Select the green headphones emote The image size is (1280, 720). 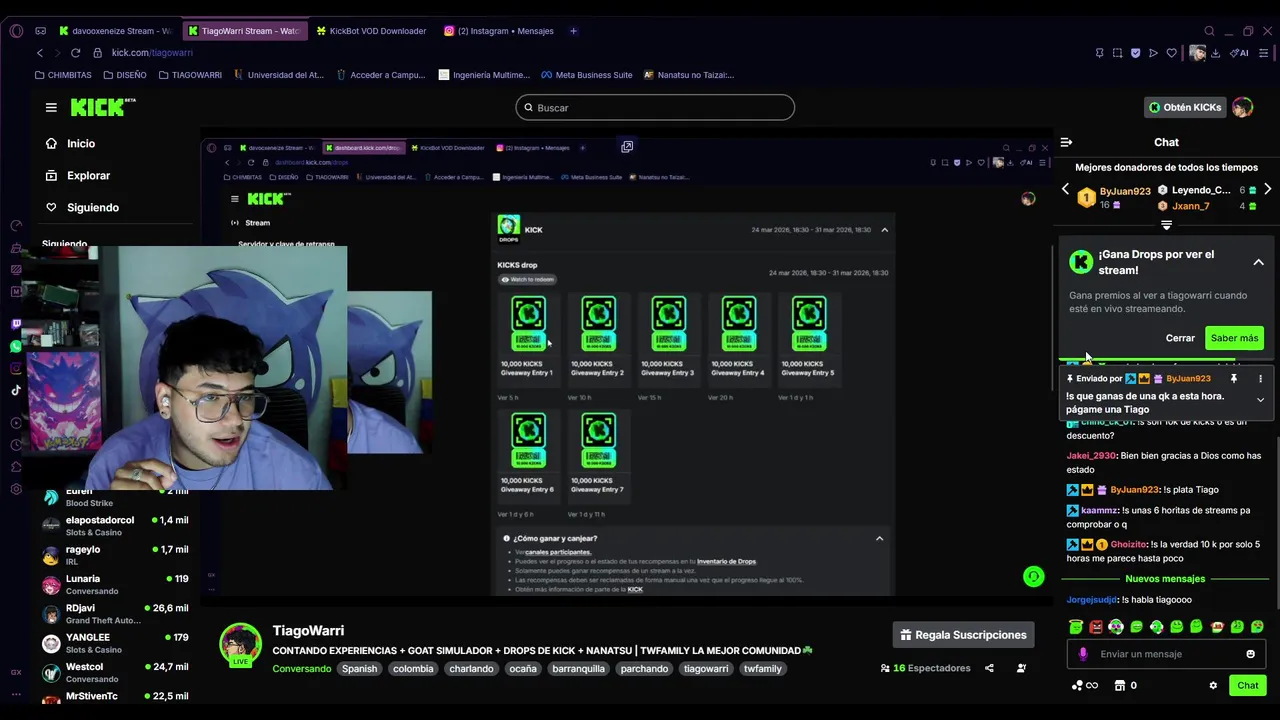click(x=1116, y=627)
